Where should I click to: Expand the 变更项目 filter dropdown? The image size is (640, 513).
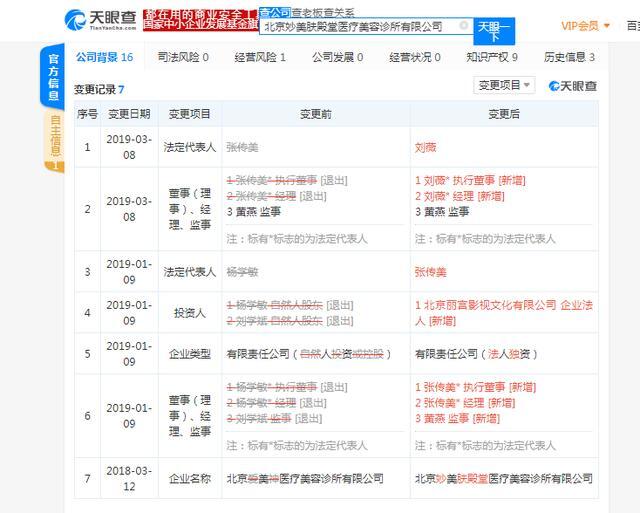tap(504, 86)
